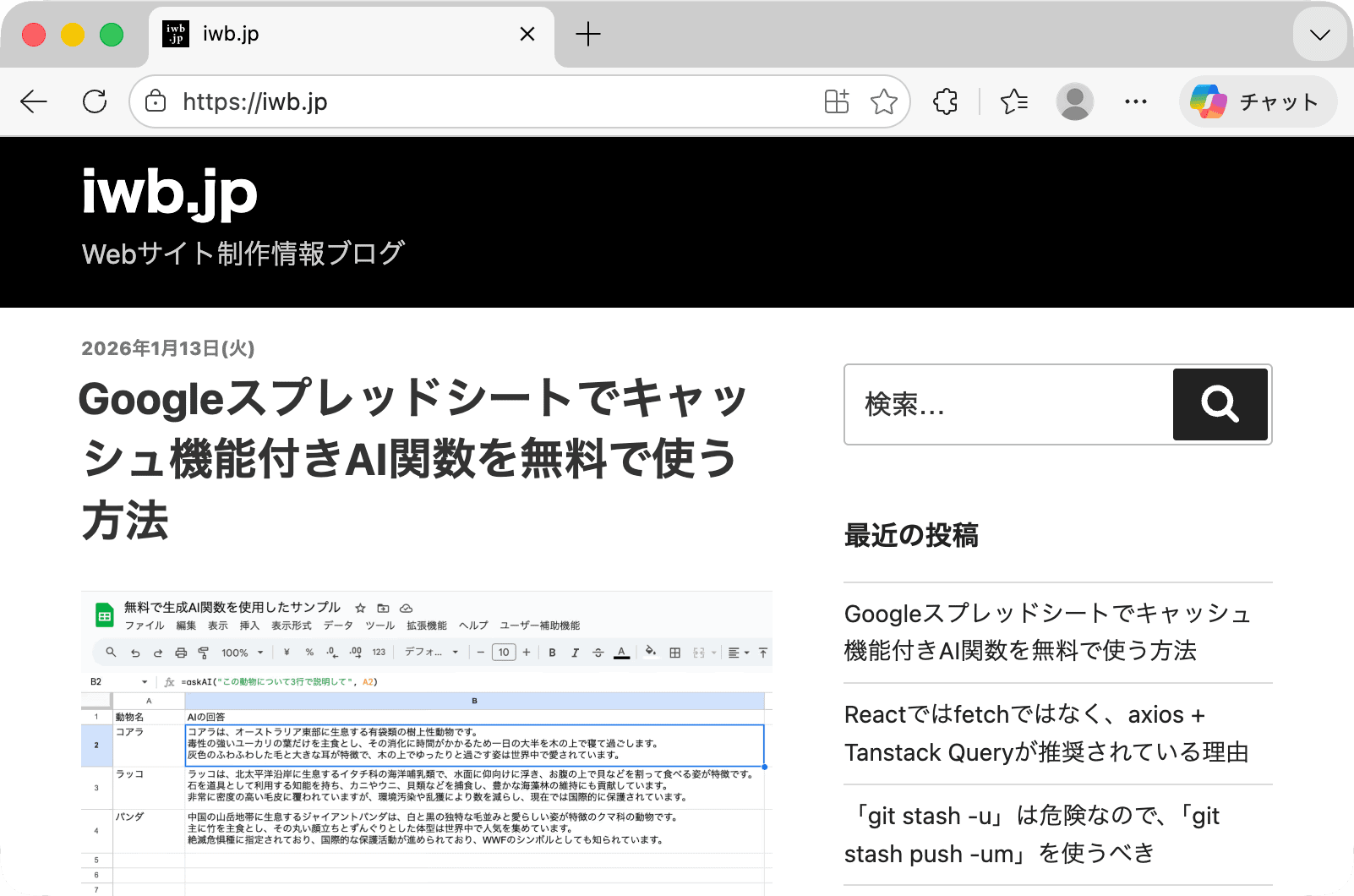Click the print icon in the spreadsheet toolbar
Screen dimensions: 1354x896
(181, 653)
